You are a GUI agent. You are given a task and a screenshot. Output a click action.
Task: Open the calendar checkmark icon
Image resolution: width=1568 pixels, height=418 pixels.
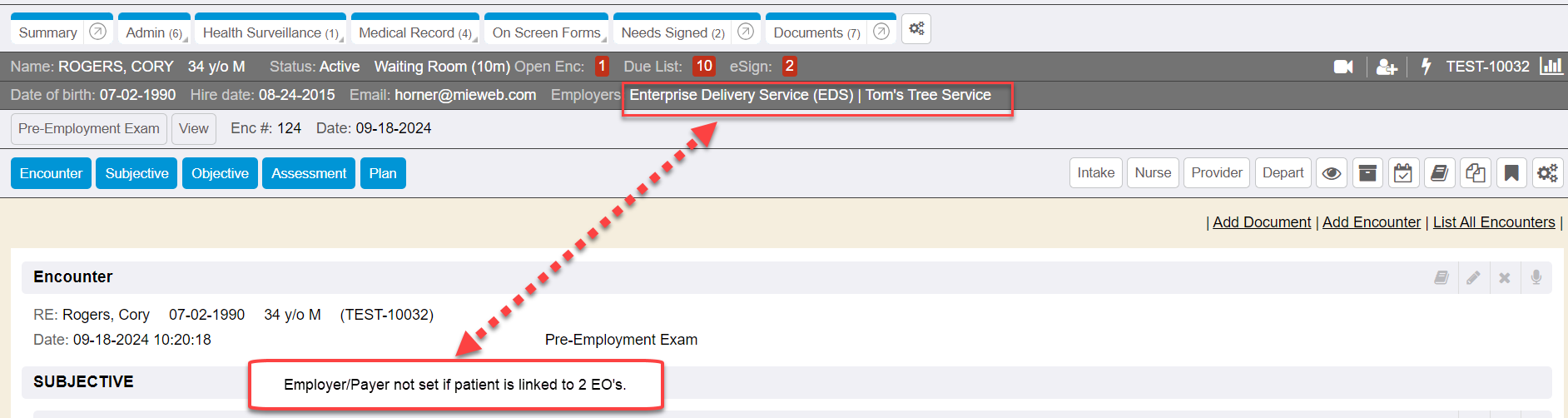point(1403,173)
